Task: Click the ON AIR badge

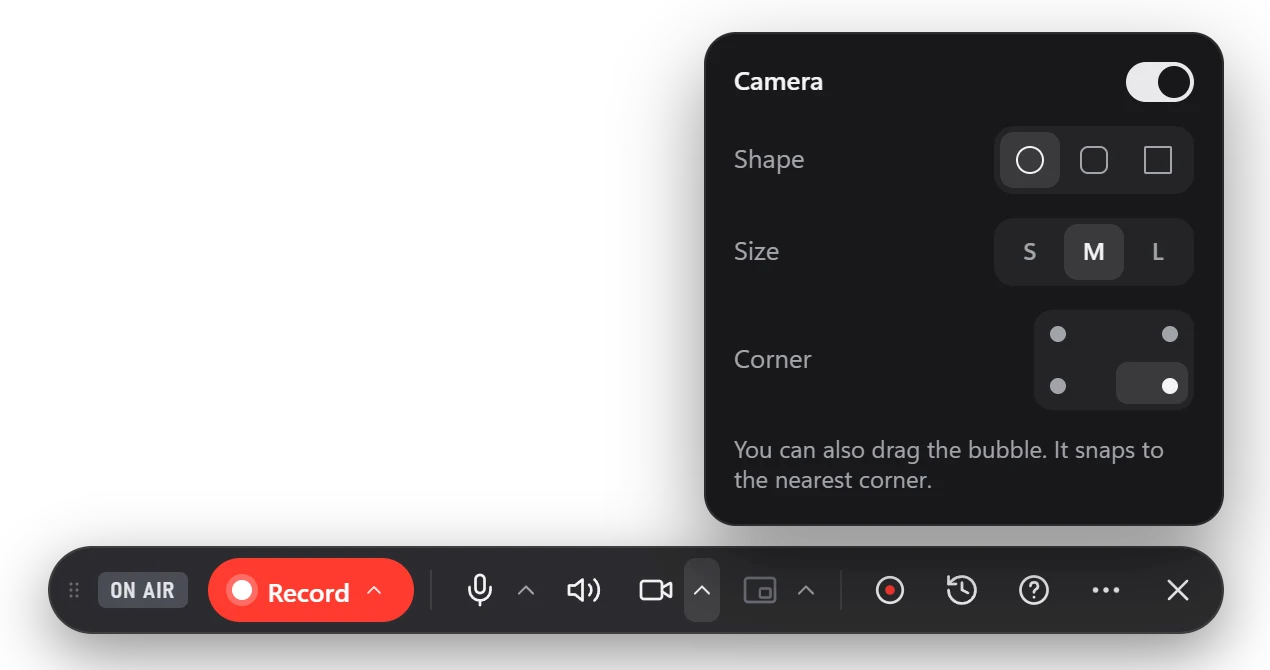Action: 143,590
